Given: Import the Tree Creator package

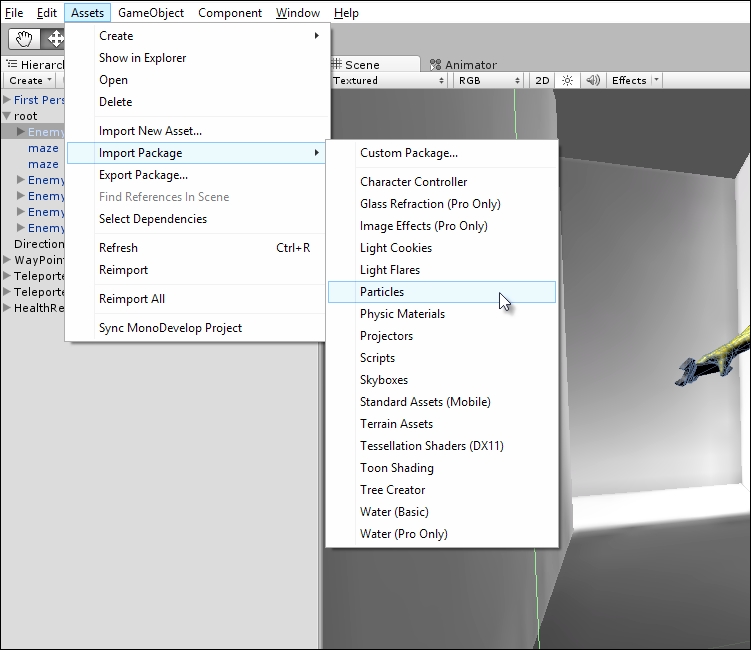Looking at the screenshot, I should [x=442, y=490].
